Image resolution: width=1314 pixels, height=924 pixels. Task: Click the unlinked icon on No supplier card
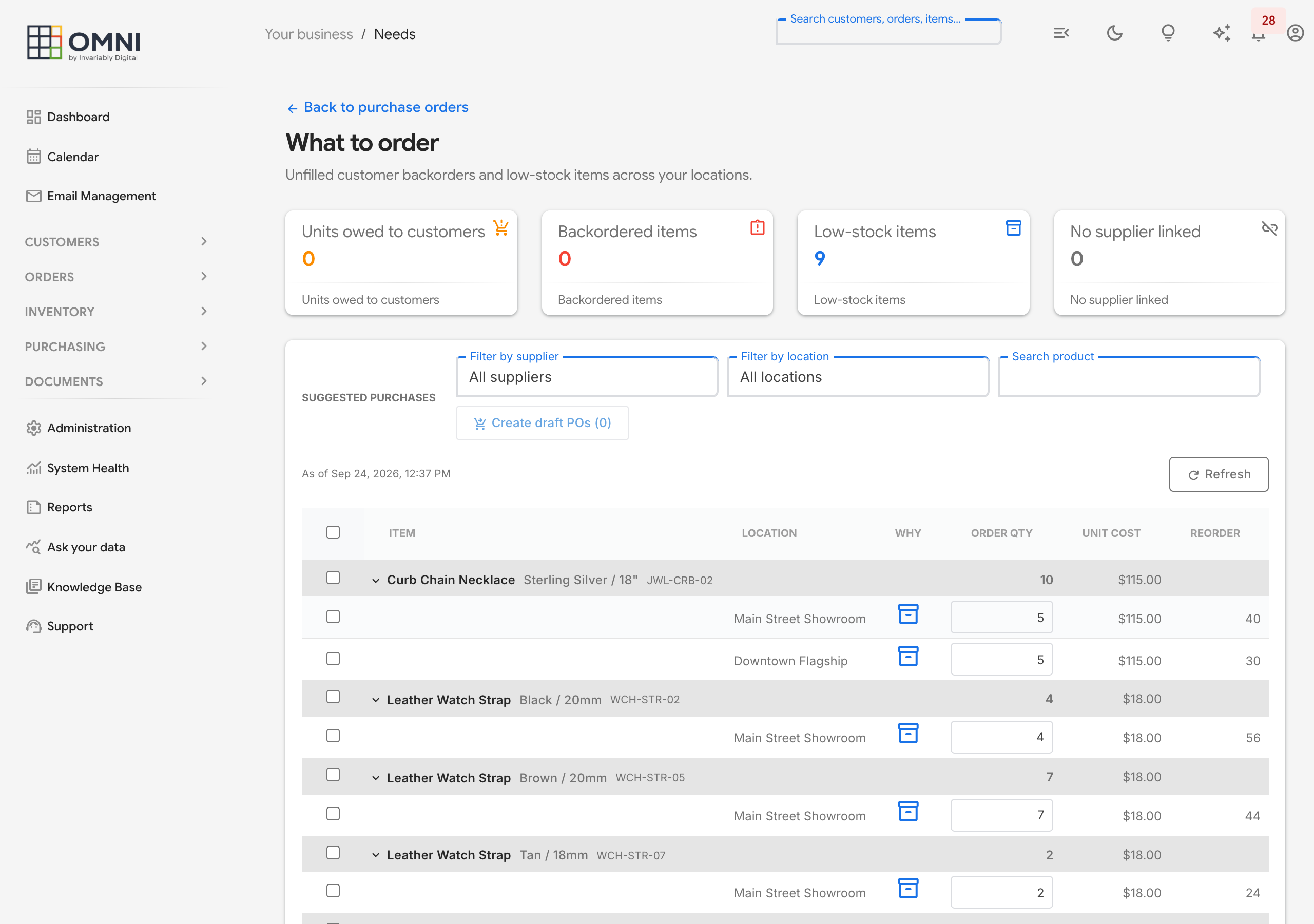[1269, 228]
